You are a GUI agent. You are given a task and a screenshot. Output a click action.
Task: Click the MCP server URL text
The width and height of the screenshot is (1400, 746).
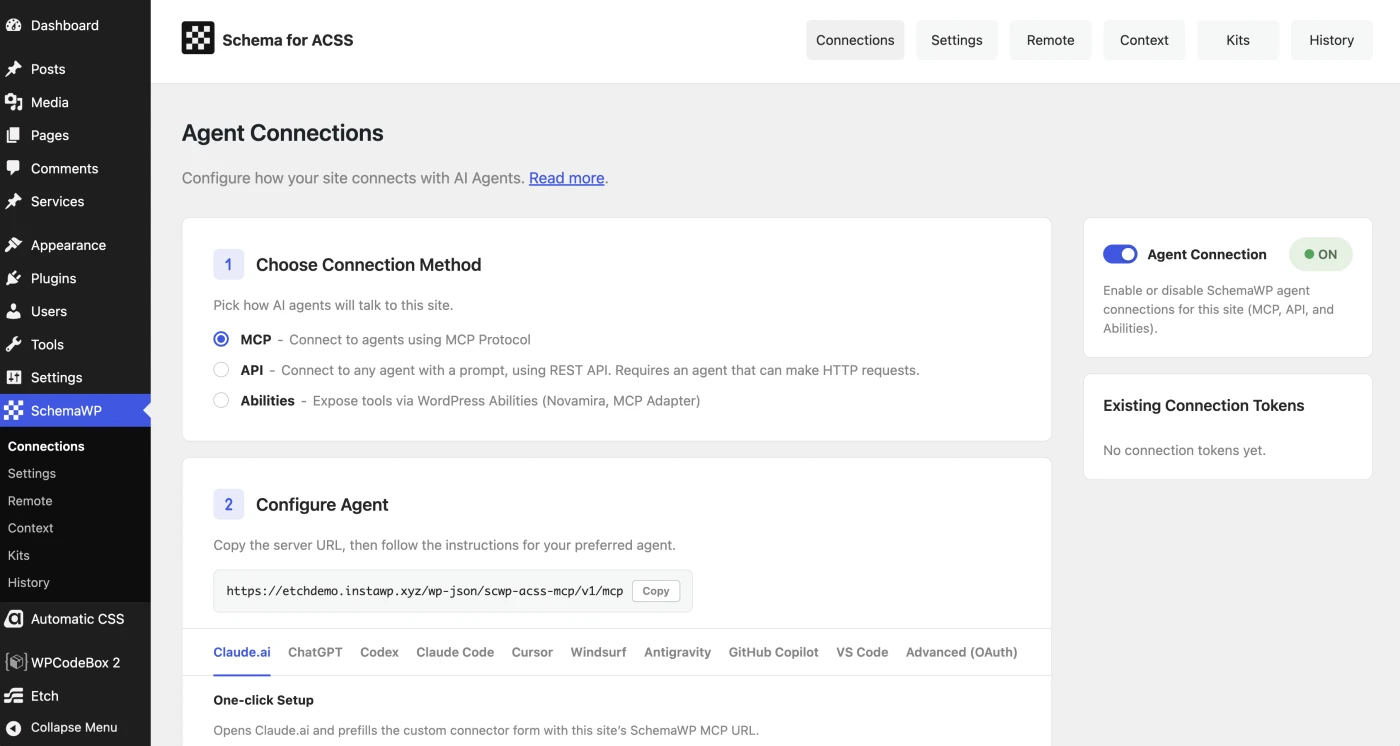(425, 591)
